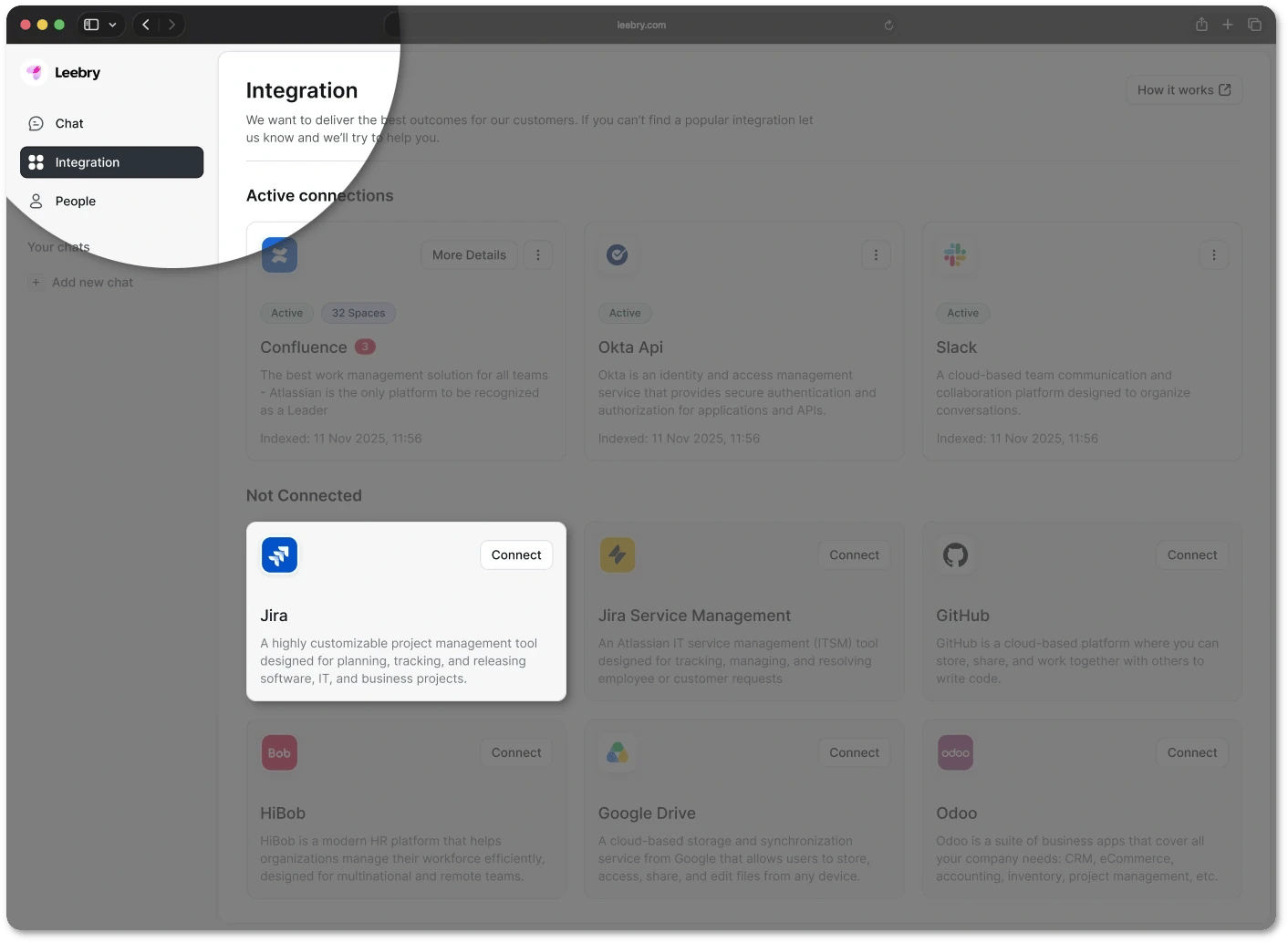Screen dimensions: 1288x943
Task: Open the browser share icon
Action: (1201, 25)
